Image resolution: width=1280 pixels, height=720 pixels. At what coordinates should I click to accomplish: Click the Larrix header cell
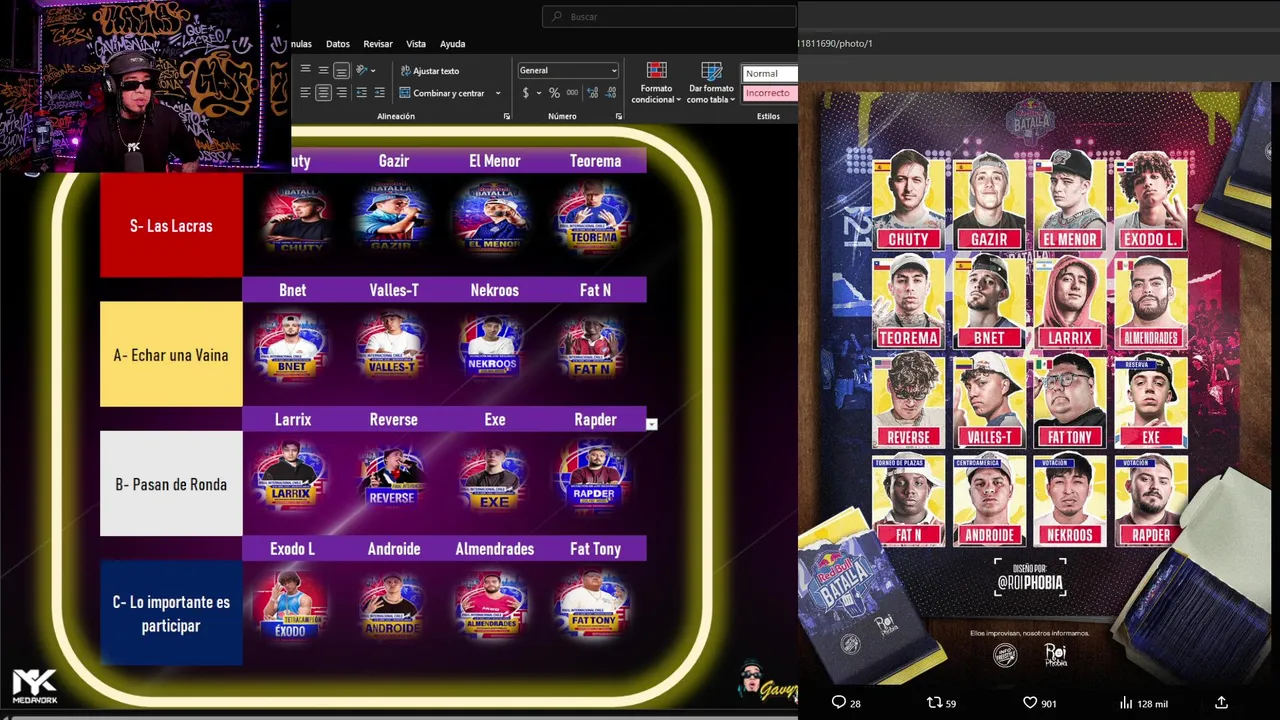click(293, 419)
